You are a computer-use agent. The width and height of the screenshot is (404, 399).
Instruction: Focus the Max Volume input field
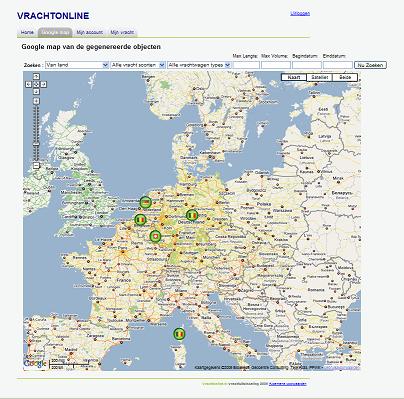click(x=276, y=65)
